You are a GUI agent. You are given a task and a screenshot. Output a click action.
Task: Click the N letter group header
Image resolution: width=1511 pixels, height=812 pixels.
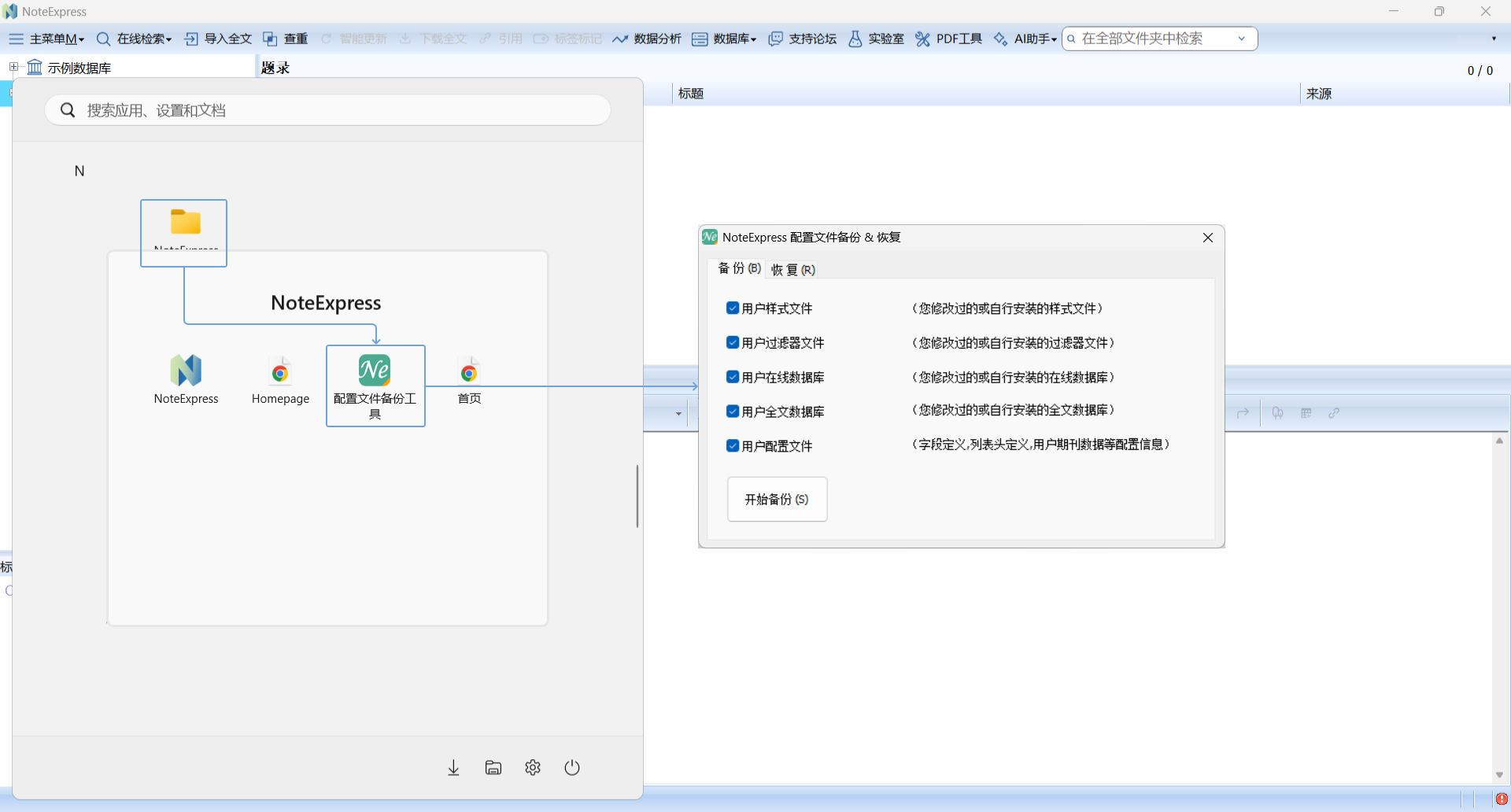click(x=79, y=171)
